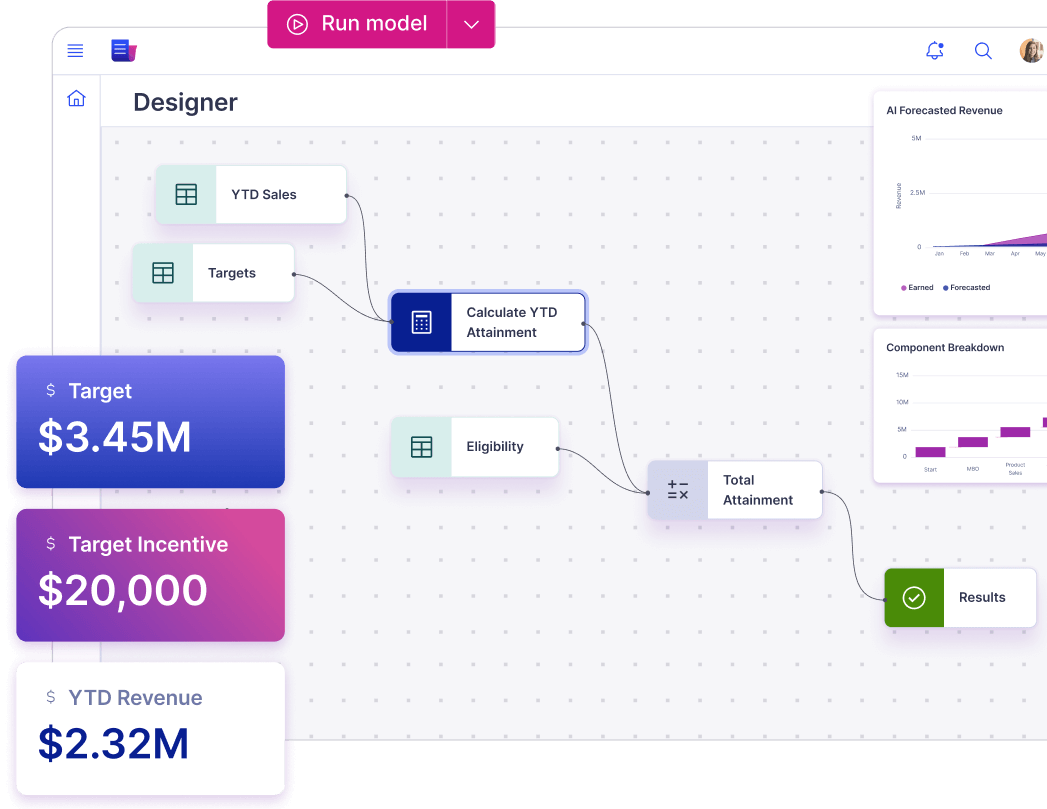Viewport: 1047px width, 809px height.
Task: Go to Home in the sidebar
Action: point(76,99)
